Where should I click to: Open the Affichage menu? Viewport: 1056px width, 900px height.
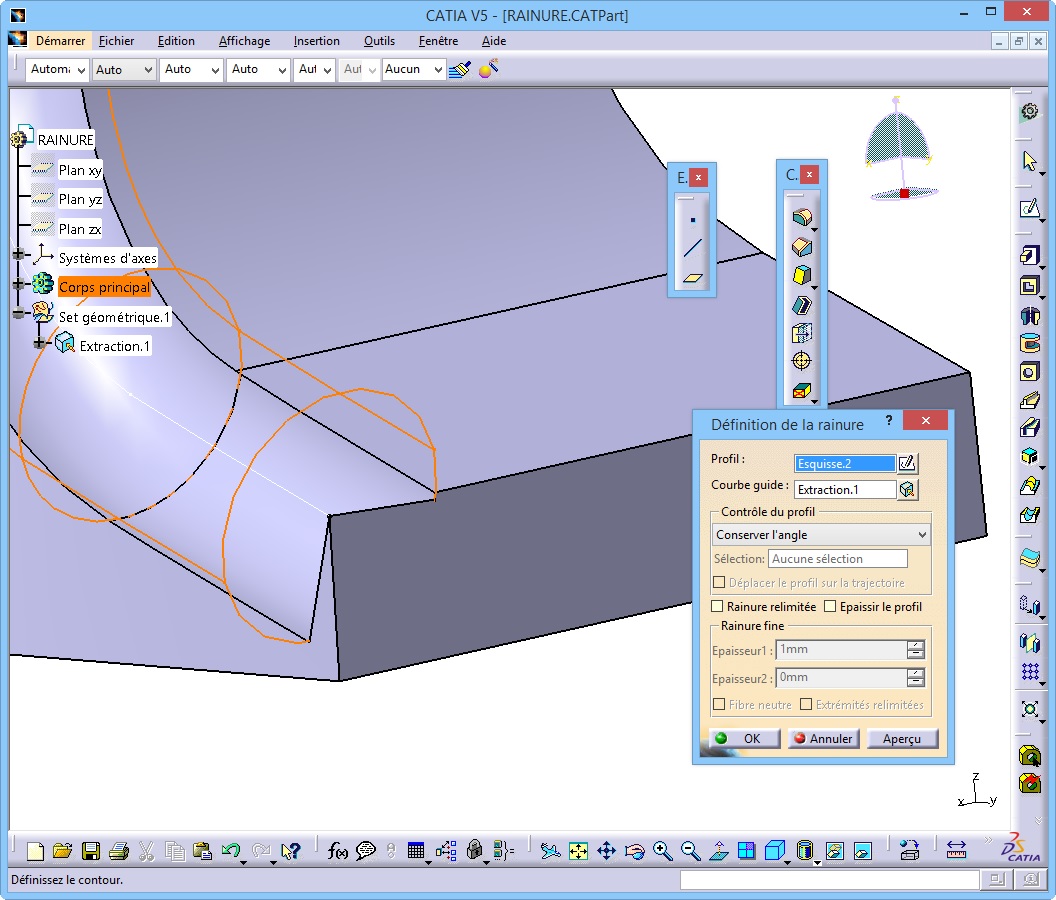(244, 41)
